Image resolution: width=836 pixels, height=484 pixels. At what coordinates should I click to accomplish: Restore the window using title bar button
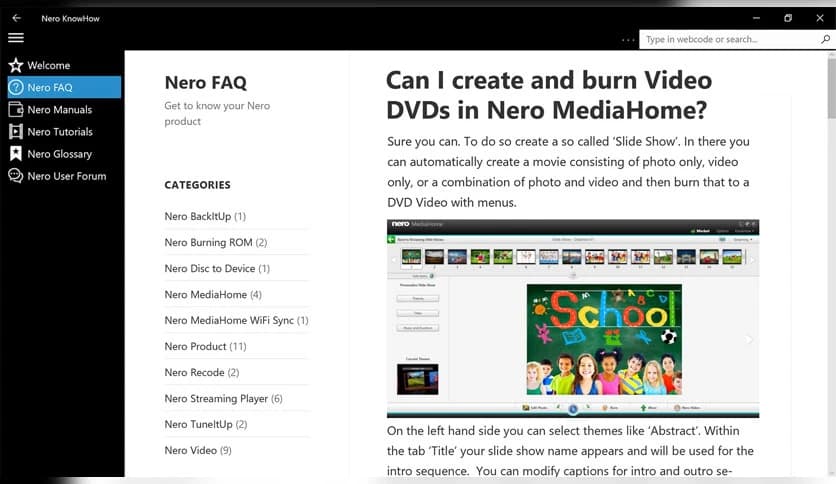pos(788,18)
